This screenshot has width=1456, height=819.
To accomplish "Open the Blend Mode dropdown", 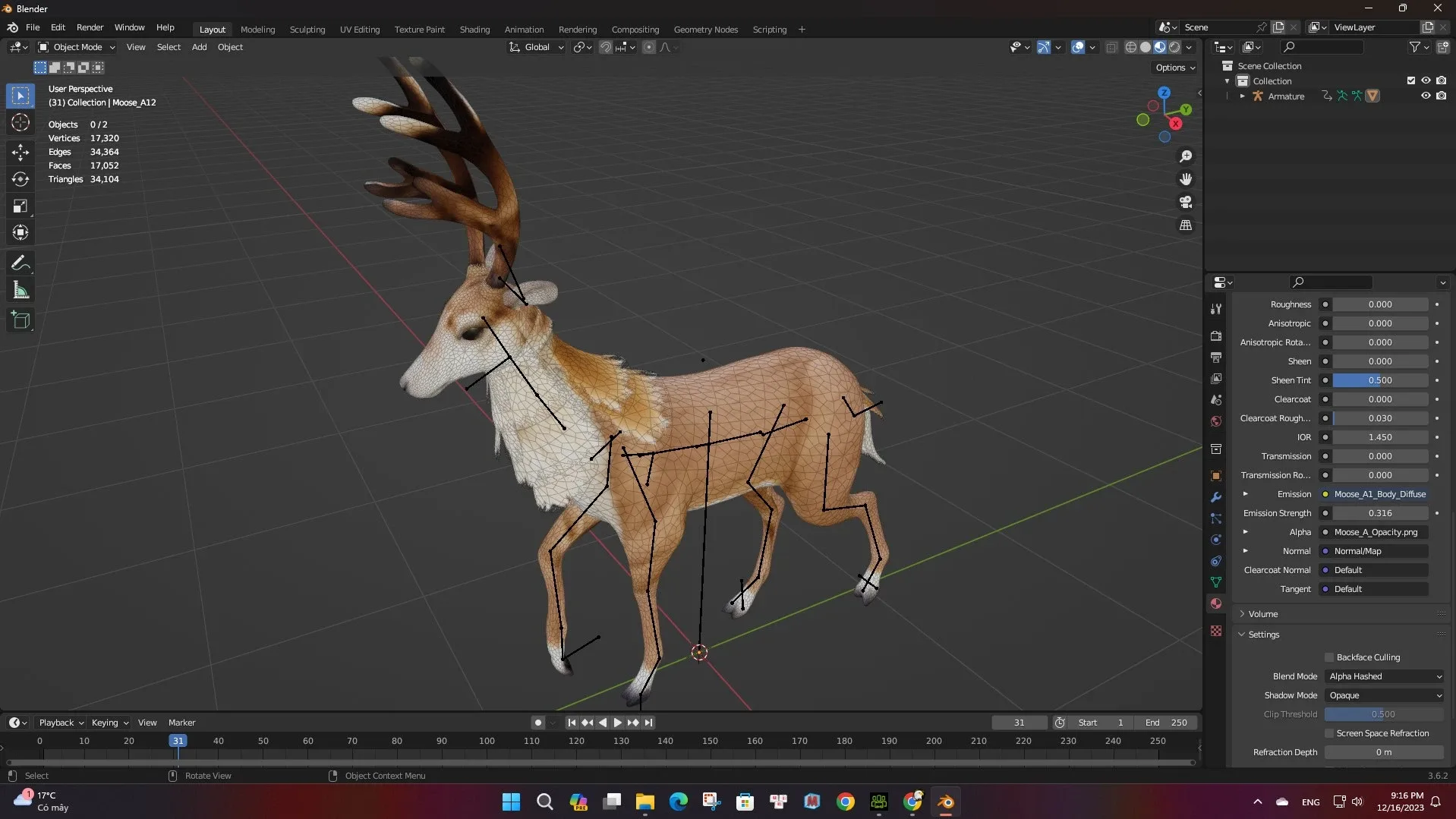I will pos(1383,676).
